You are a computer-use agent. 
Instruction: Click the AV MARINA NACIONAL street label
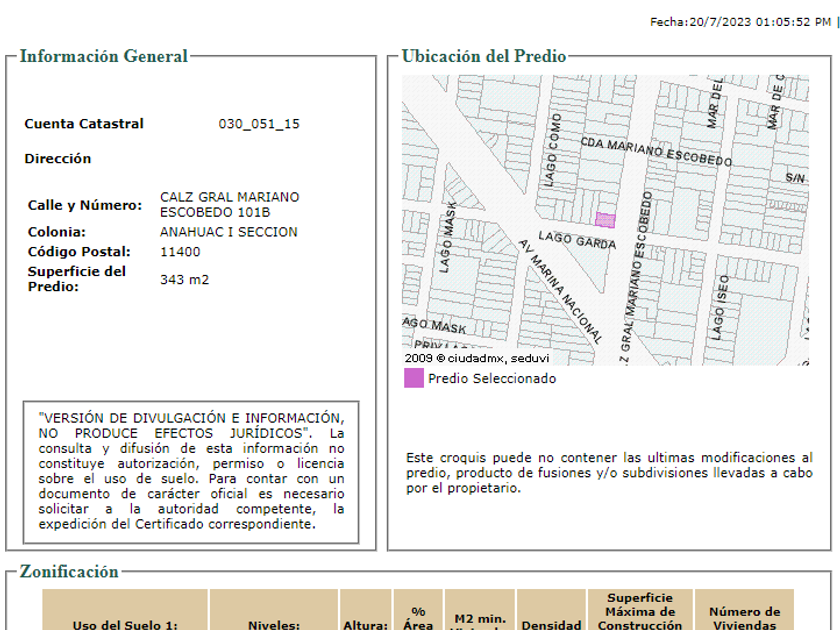click(560, 291)
